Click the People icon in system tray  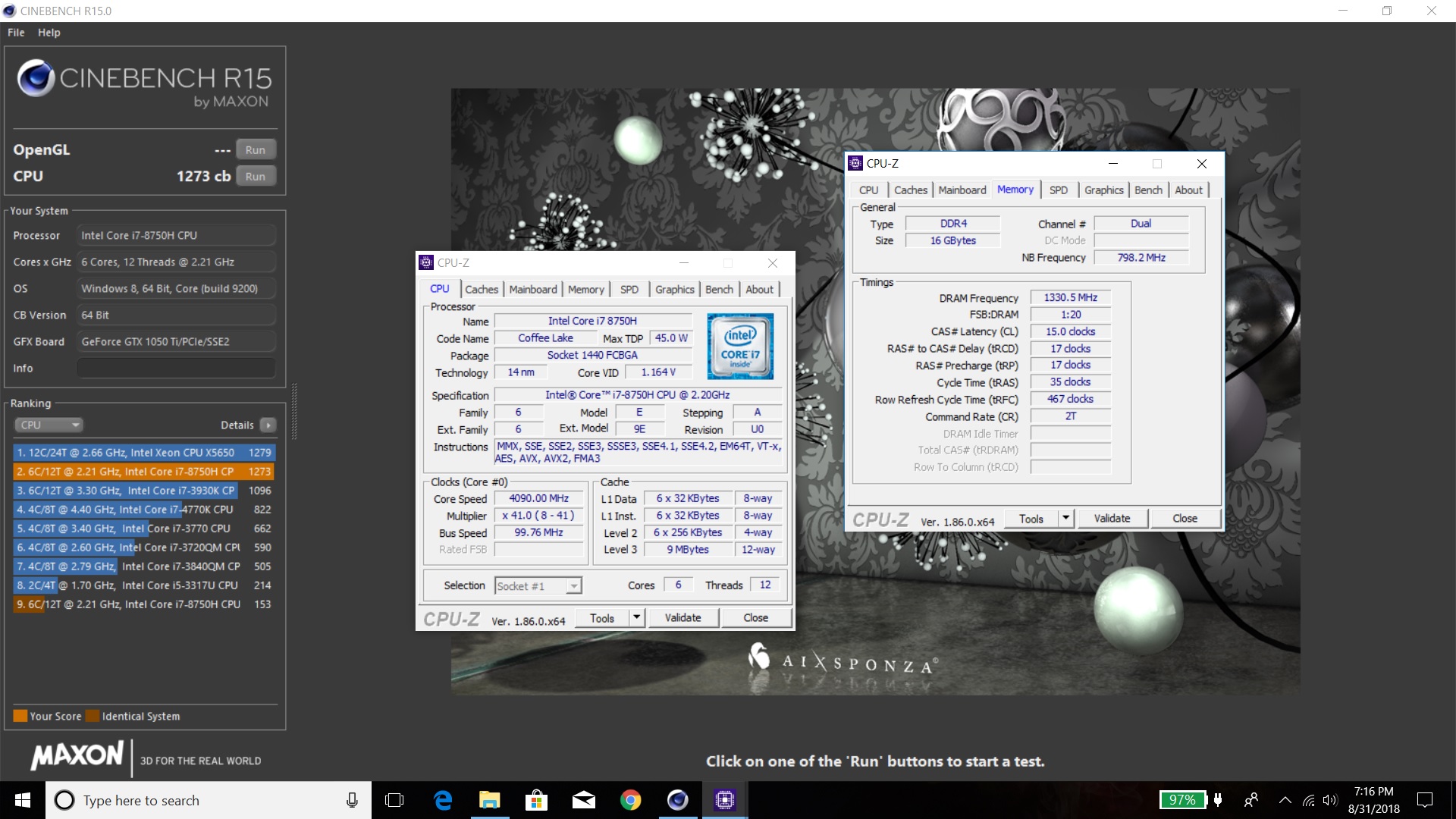click(x=1251, y=800)
